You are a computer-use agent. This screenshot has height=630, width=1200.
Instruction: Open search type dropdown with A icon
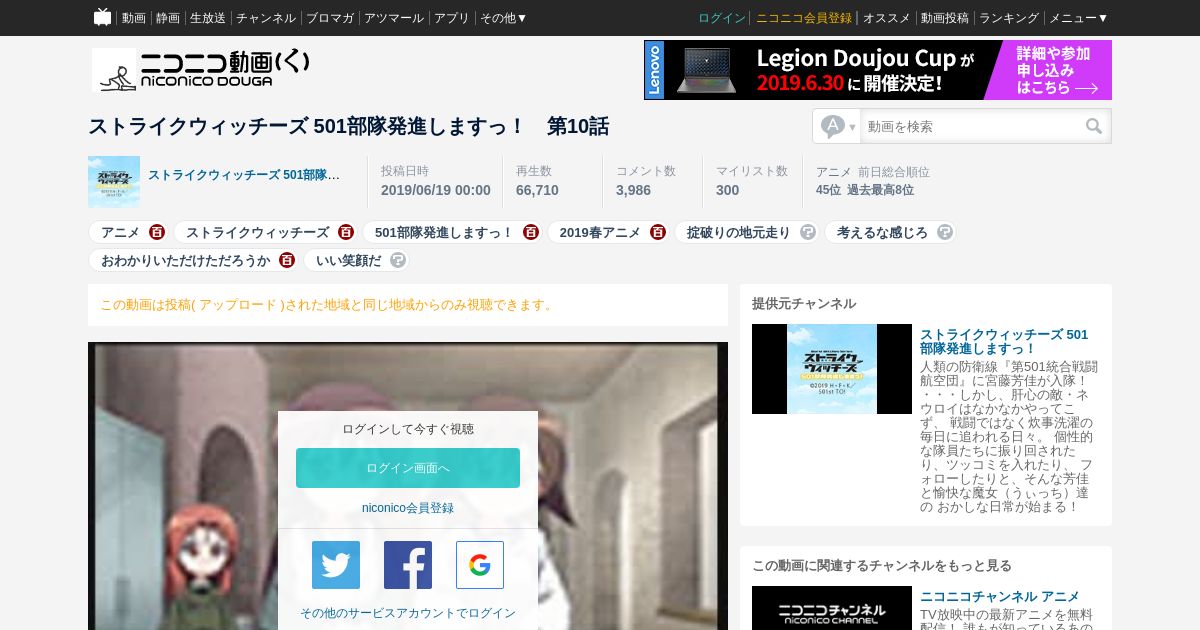[837, 126]
